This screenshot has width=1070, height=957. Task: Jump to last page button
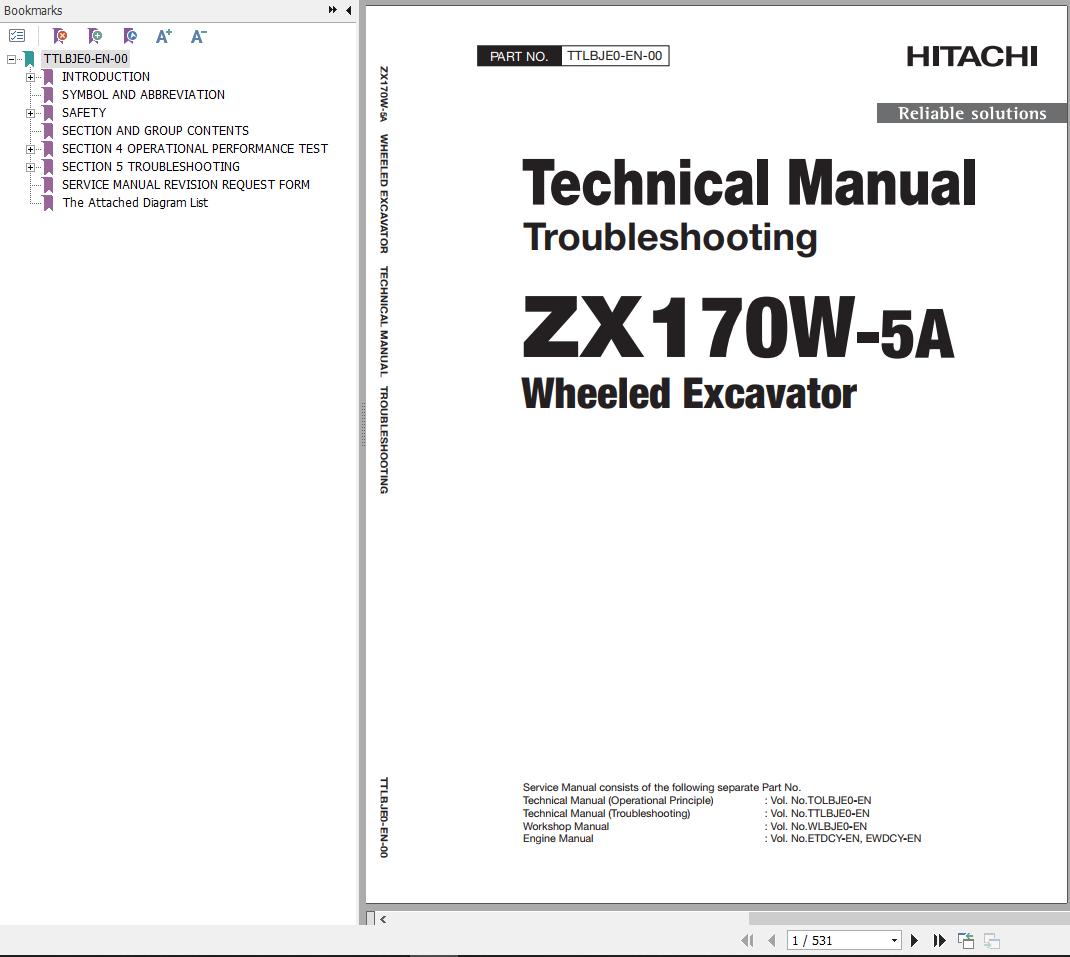pyautogui.click(x=940, y=941)
